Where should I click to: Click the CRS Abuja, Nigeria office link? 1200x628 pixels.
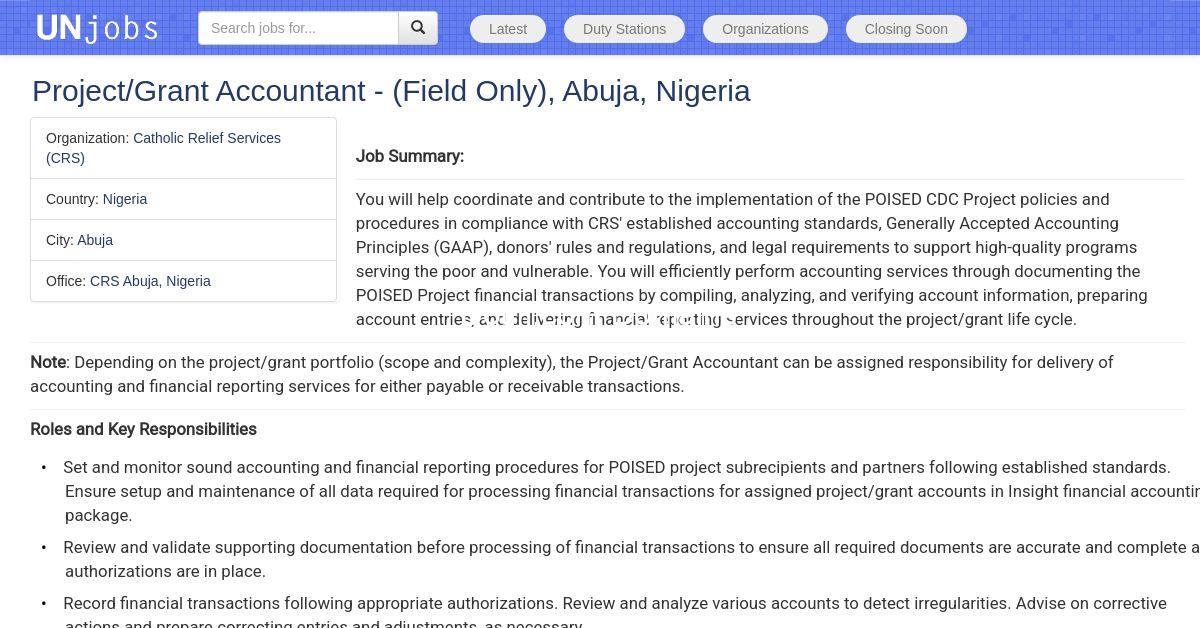[150, 281]
